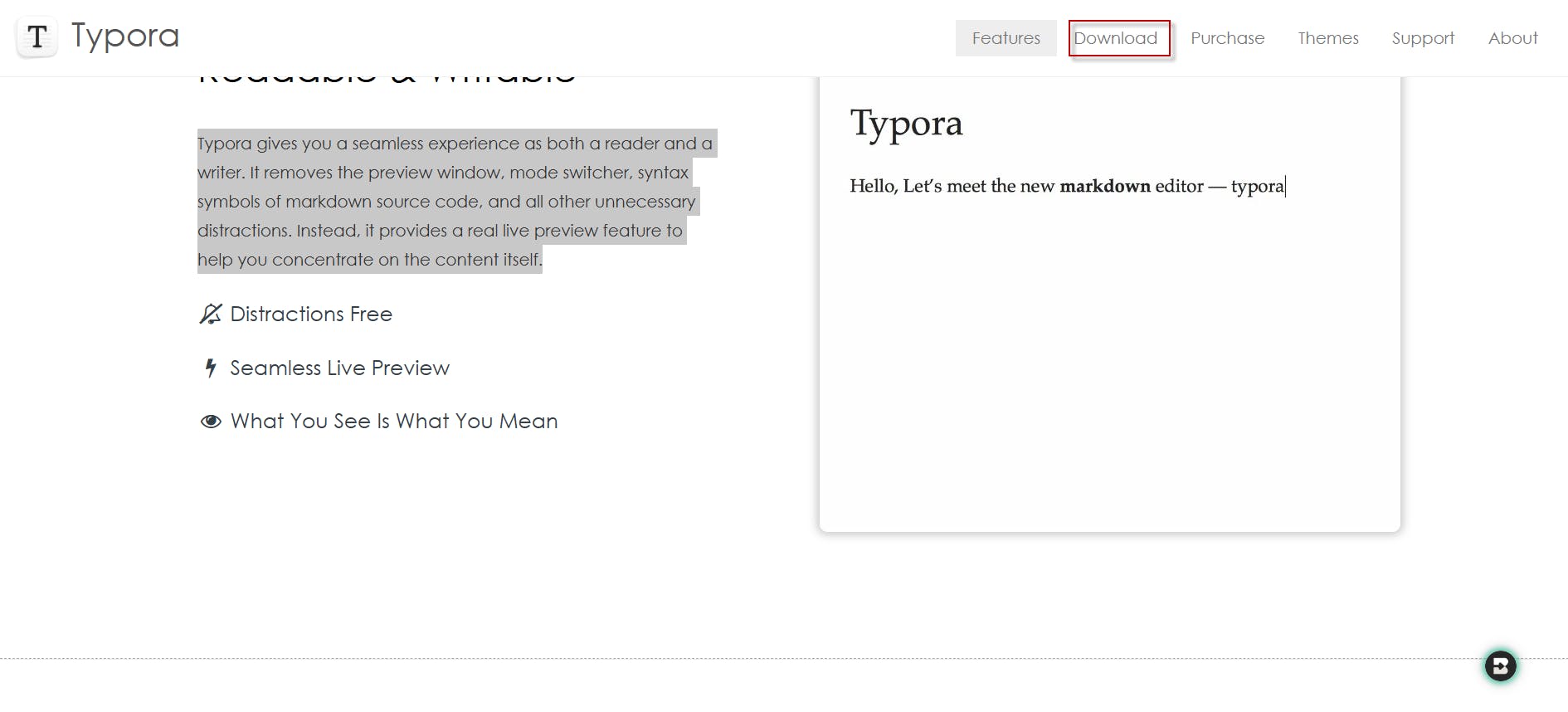Click the blank area of the demo editor card
This screenshot has height=712, width=1568.
[x=1109, y=365]
